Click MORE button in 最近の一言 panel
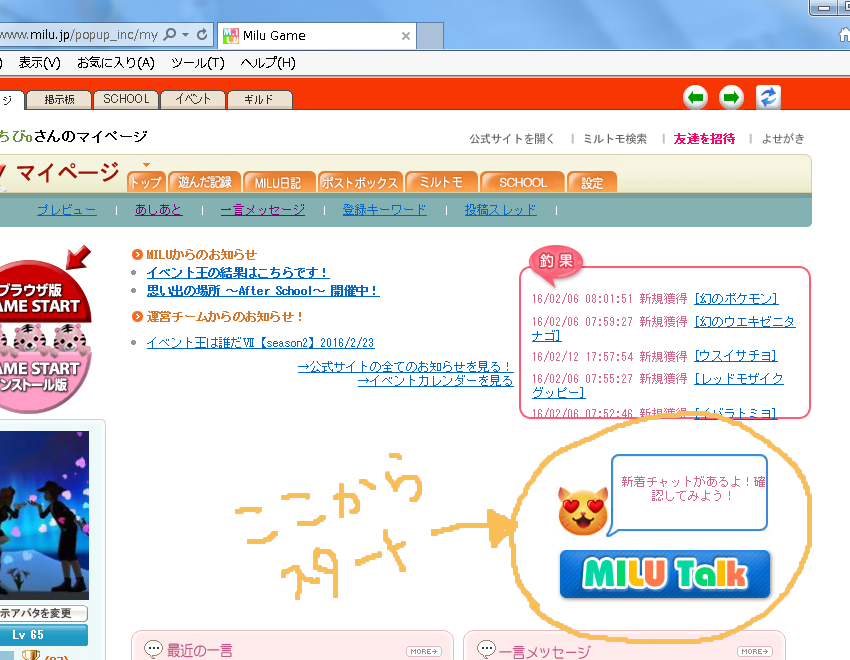The height and width of the screenshot is (660, 850). click(424, 651)
